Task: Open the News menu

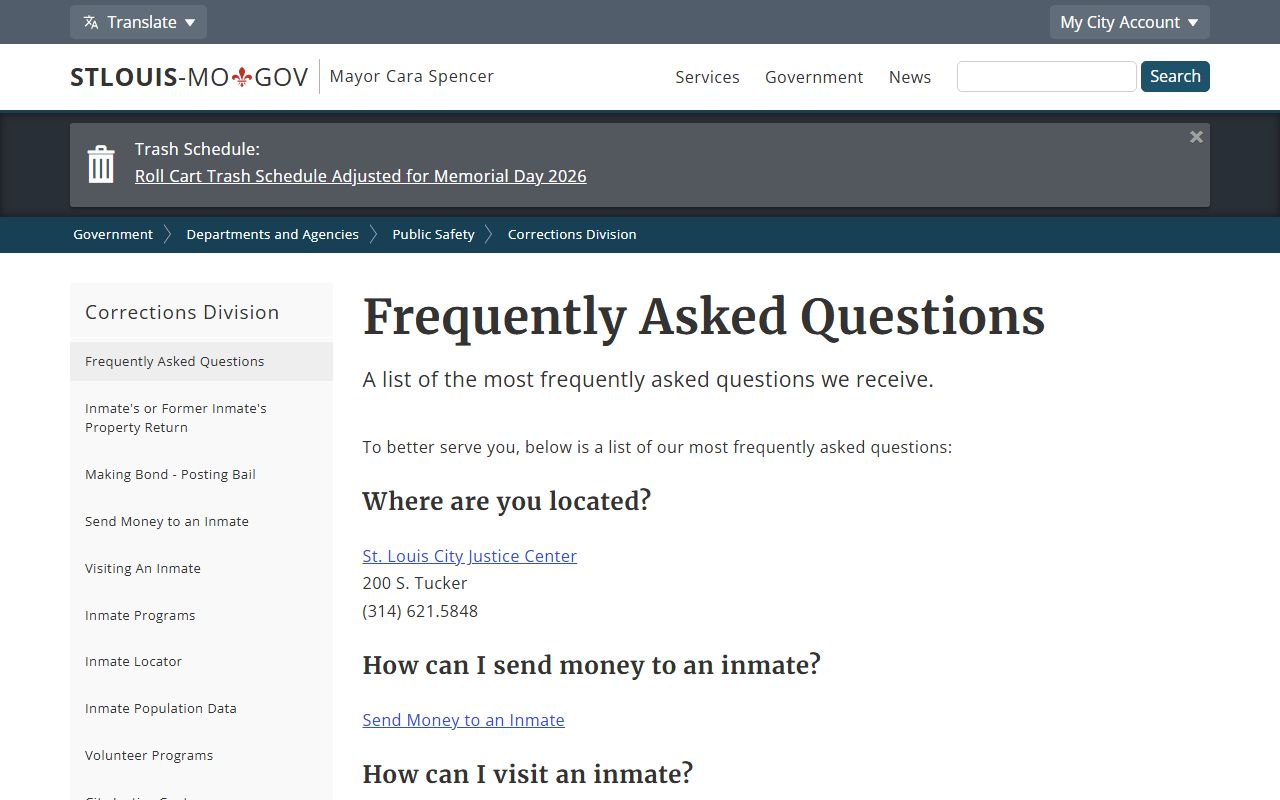Action: pyautogui.click(x=910, y=77)
